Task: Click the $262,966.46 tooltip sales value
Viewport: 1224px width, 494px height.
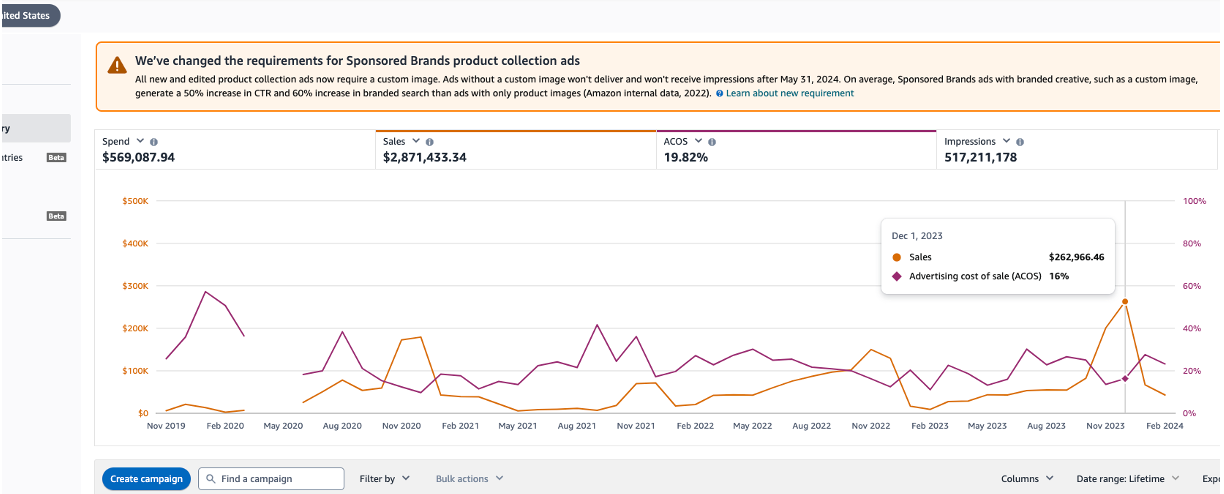Action: [1076, 257]
